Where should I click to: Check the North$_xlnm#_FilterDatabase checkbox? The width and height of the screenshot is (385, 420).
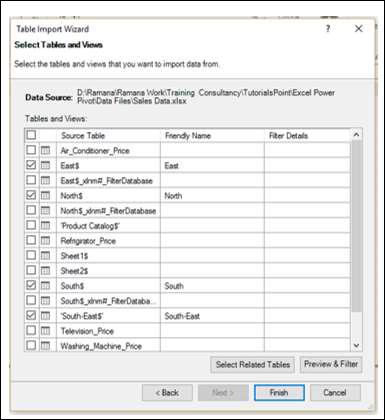[31, 210]
